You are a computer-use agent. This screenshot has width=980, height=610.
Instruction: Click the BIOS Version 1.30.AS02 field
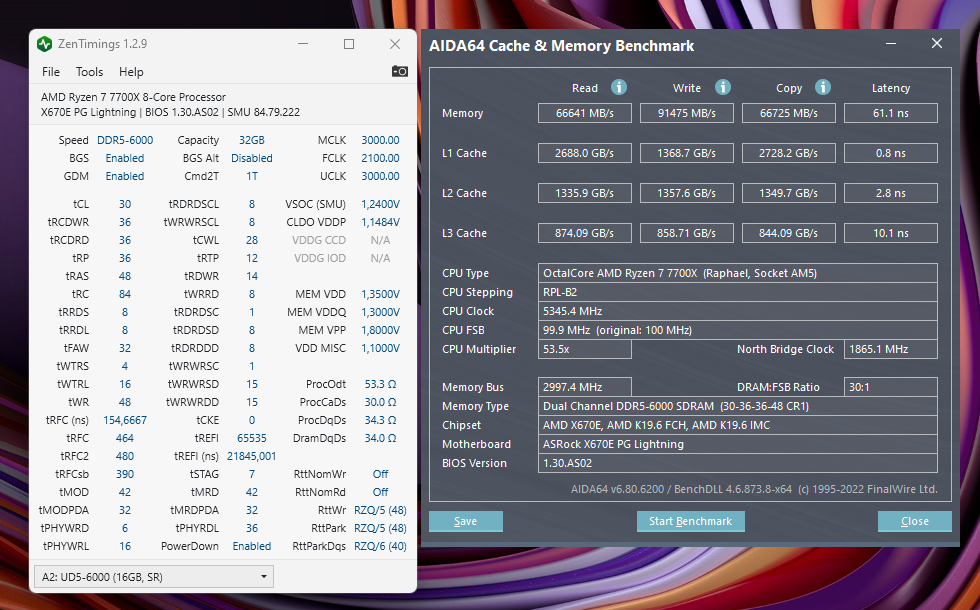pos(738,463)
